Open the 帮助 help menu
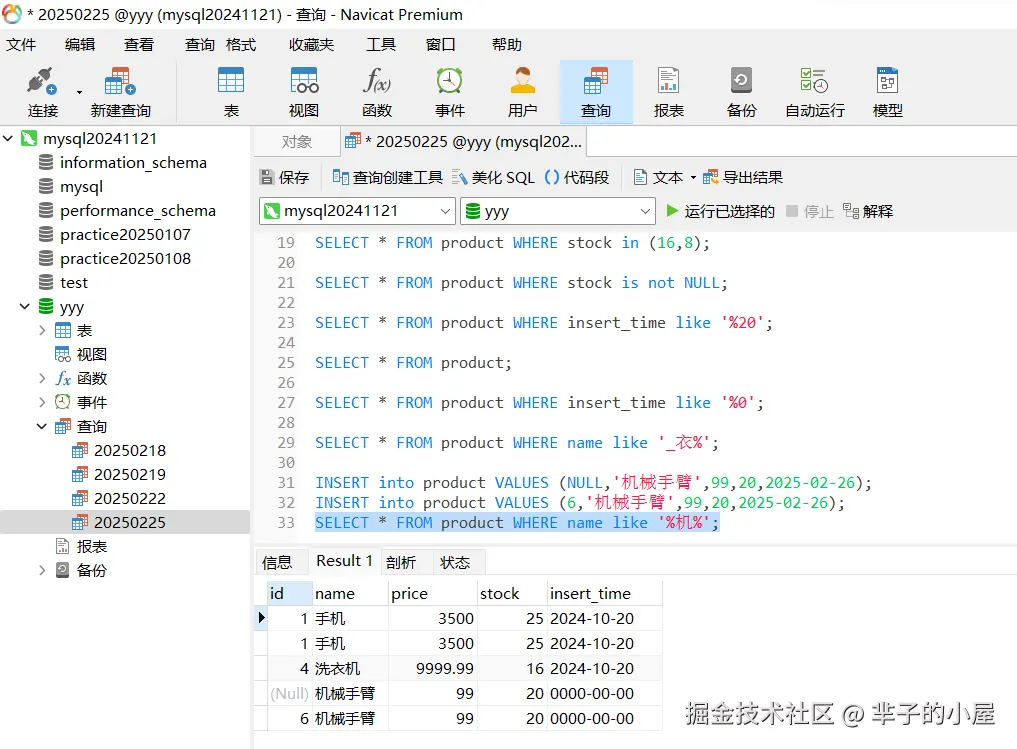This screenshot has width=1017, height=749. (x=507, y=45)
